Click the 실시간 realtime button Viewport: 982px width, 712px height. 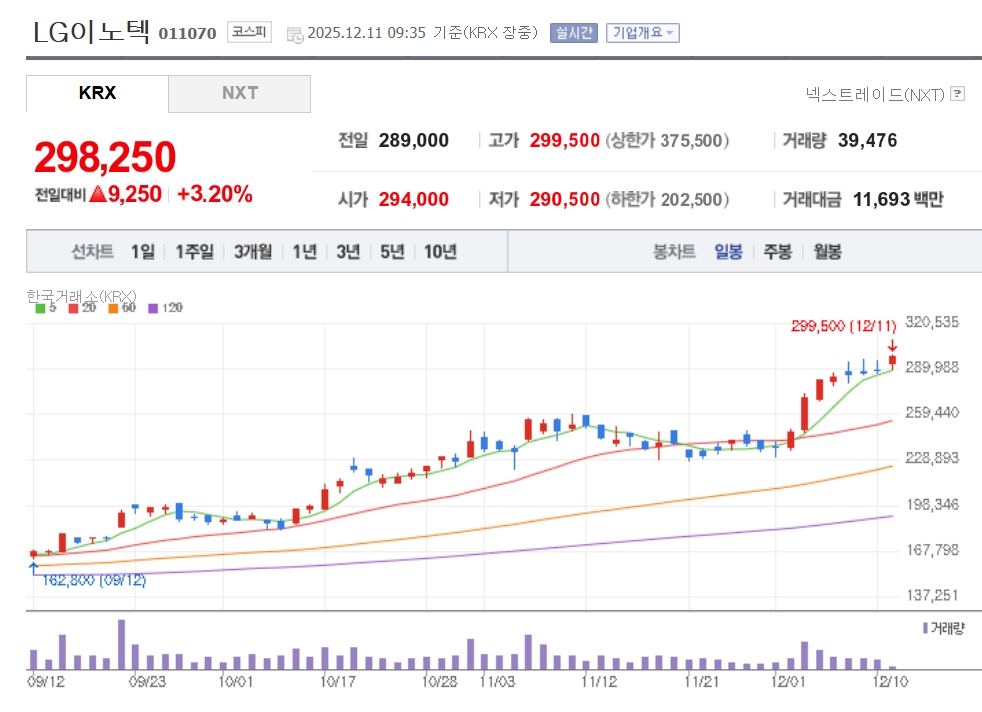[574, 33]
